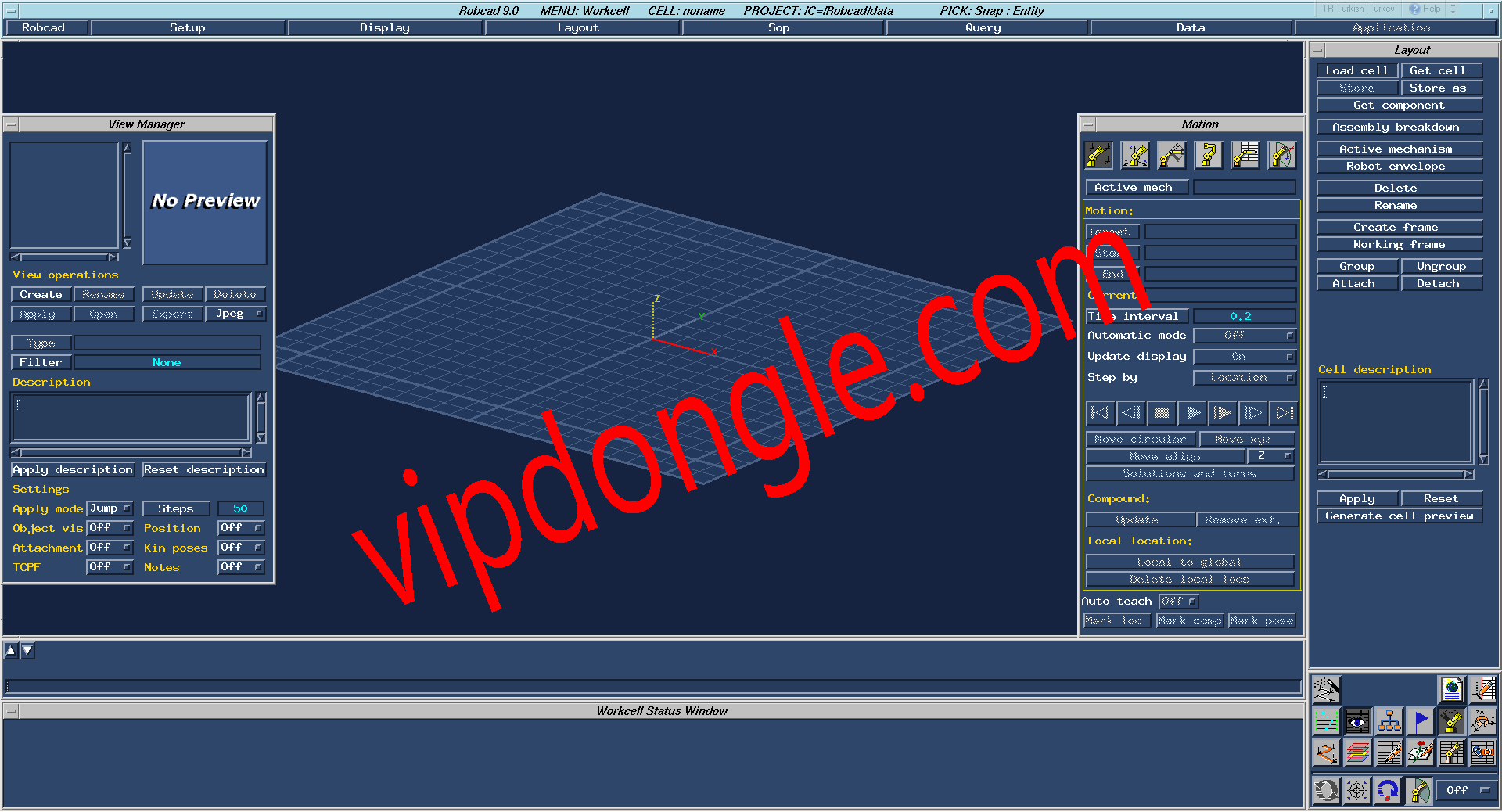Click the blue flag icon
This screenshot has height=812, width=1502.
click(x=1421, y=721)
